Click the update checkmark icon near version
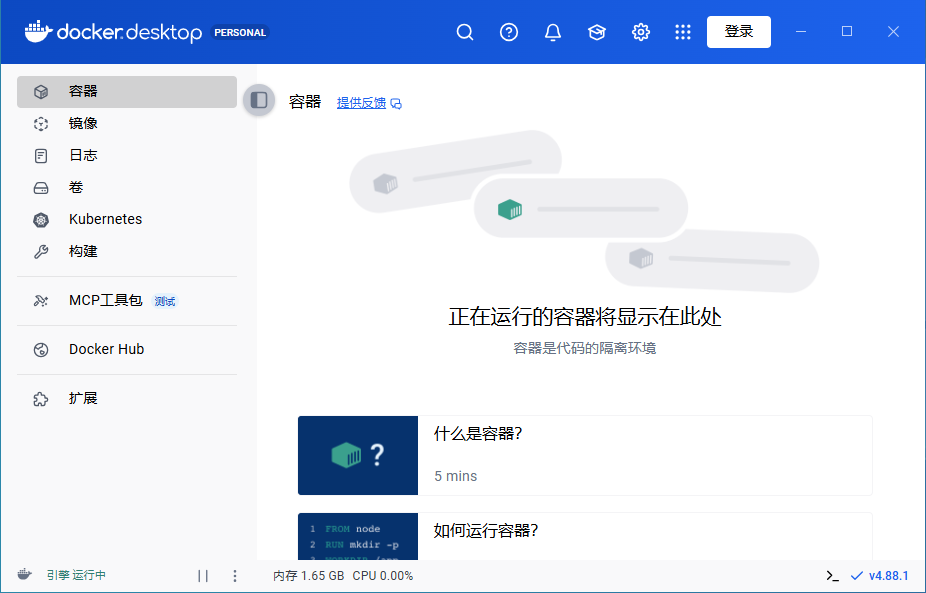 click(856, 575)
